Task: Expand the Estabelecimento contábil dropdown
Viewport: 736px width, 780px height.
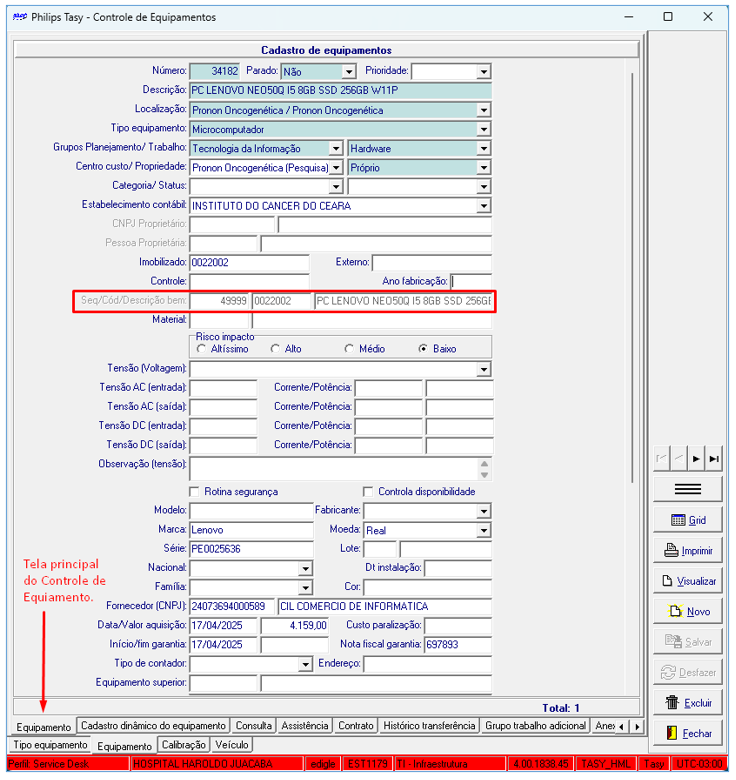Action: click(483, 205)
